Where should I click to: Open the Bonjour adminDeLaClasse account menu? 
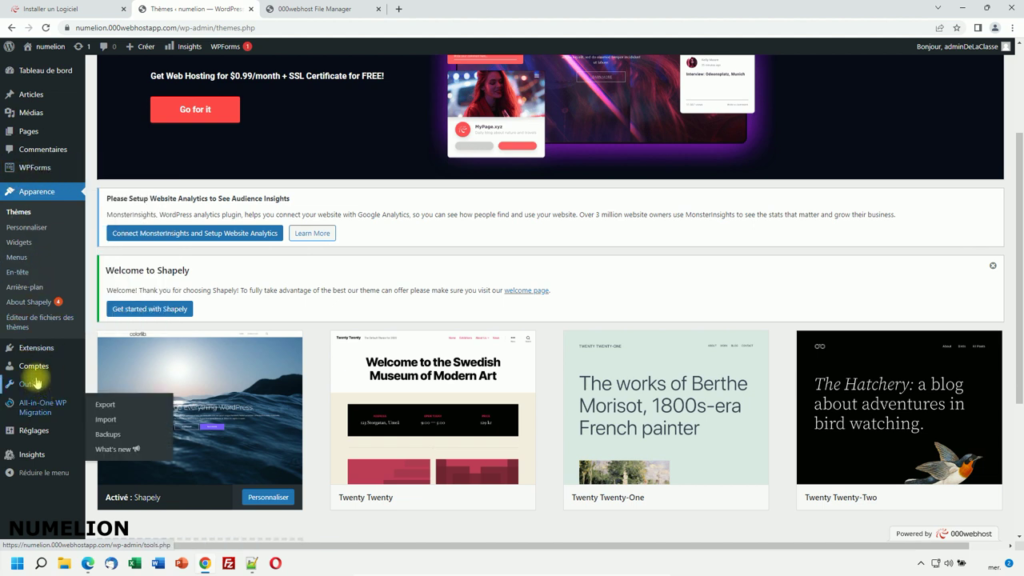(x=963, y=46)
